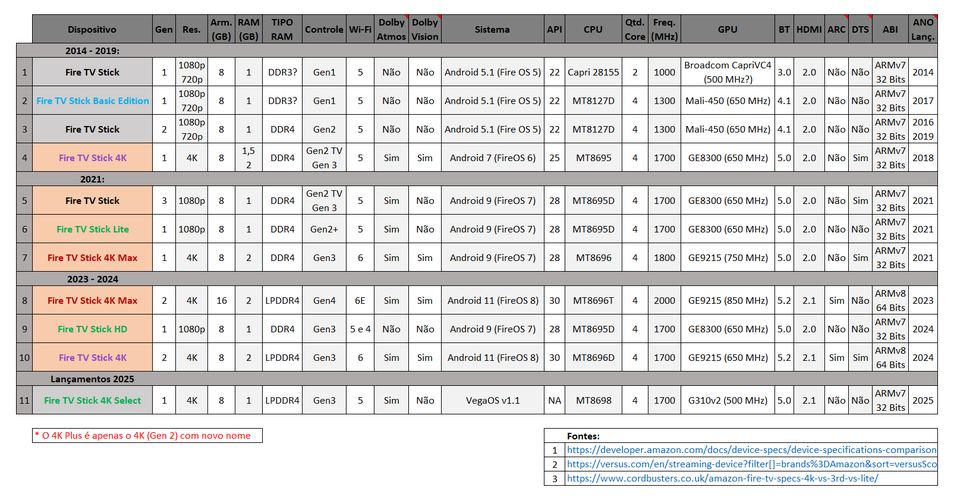This screenshot has width=954, height=500.
Task: Select the VegaOS v1.1 system cell
Action: (x=492, y=401)
